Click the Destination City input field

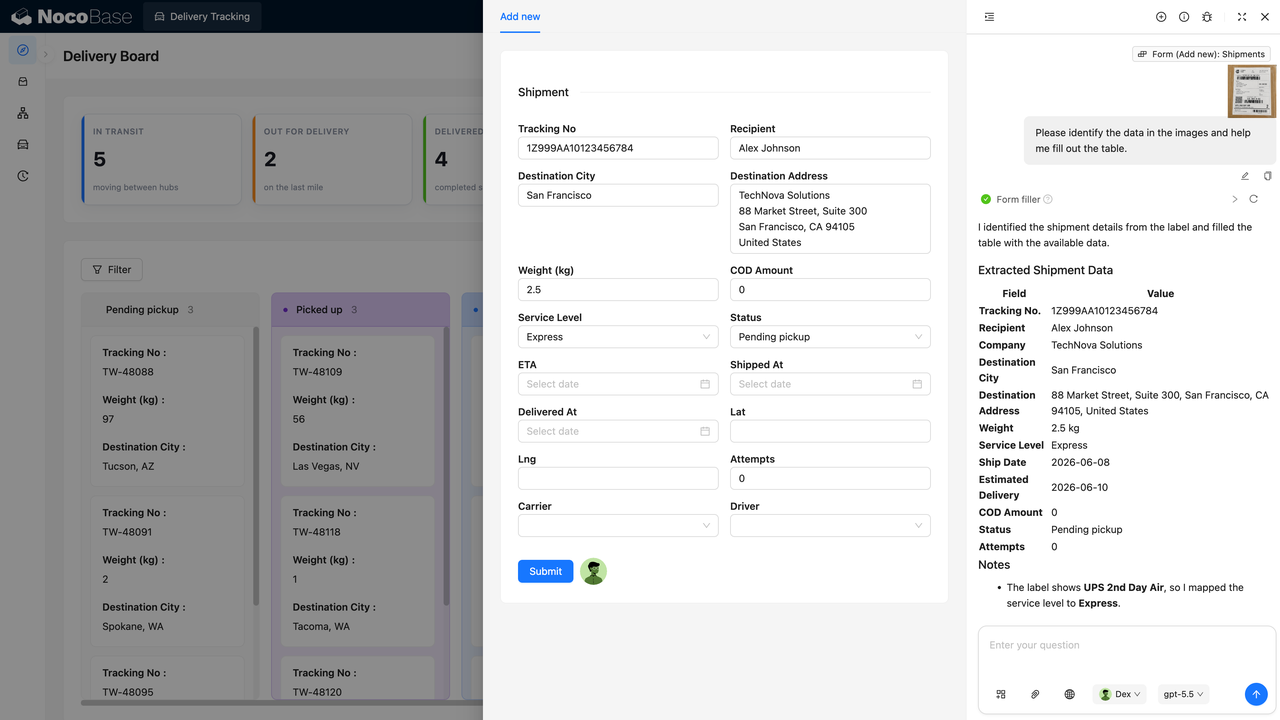pyautogui.click(x=618, y=195)
